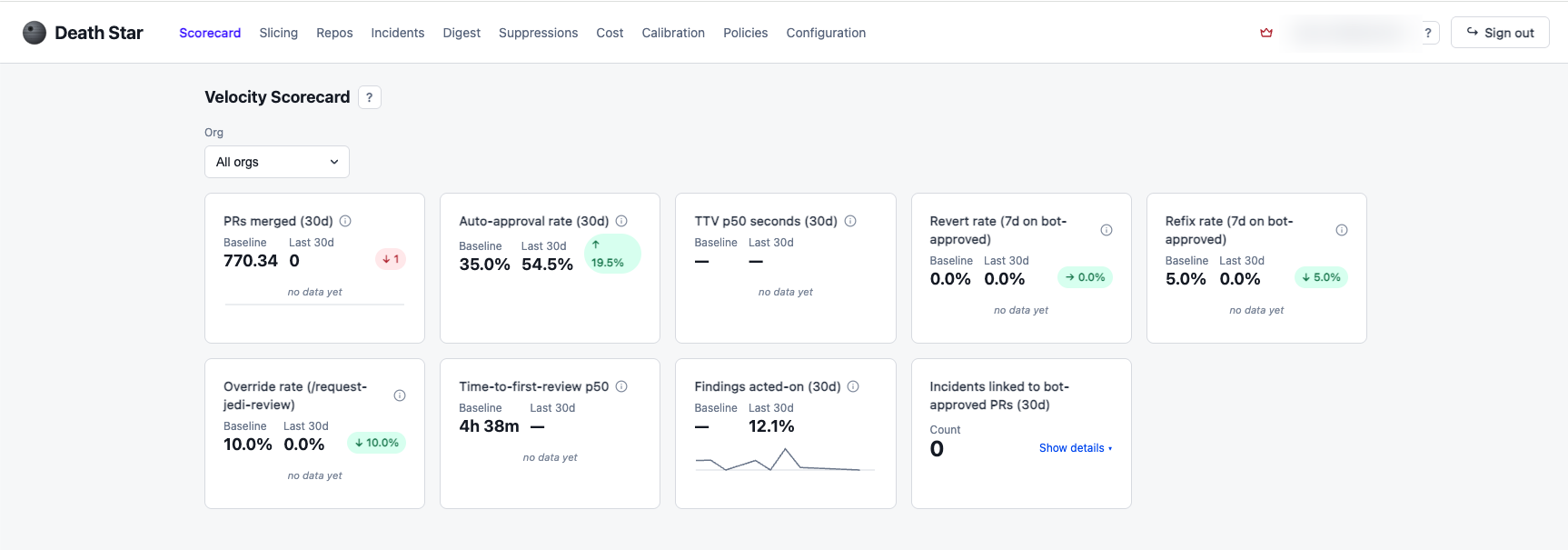The image size is (1568, 550).
Task: Expand Show details for incidents
Action: click(x=1076, y=448)
